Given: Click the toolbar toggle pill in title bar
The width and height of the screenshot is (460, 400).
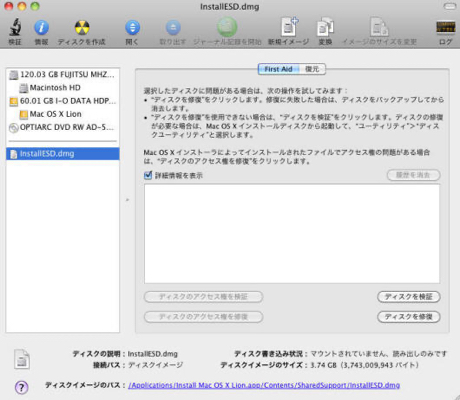Looking at the screenshot, I should (x=450, y=6).
